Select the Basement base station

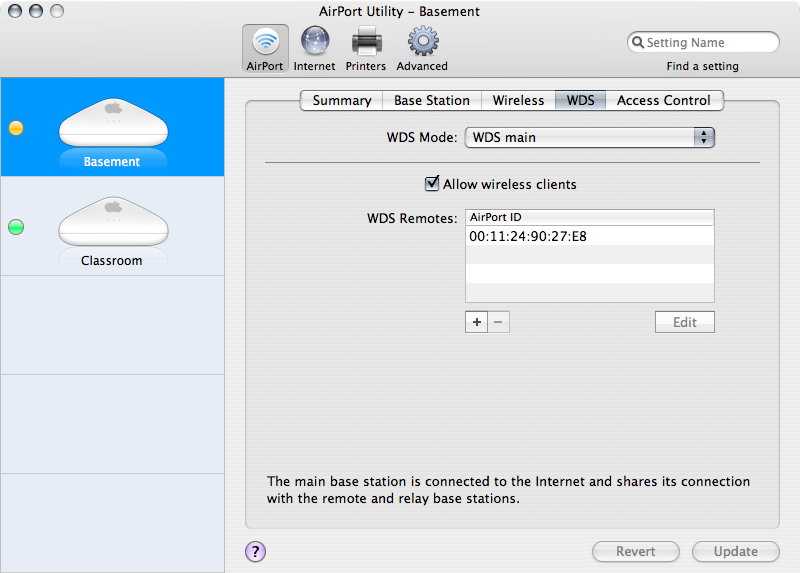click(112, 127)
